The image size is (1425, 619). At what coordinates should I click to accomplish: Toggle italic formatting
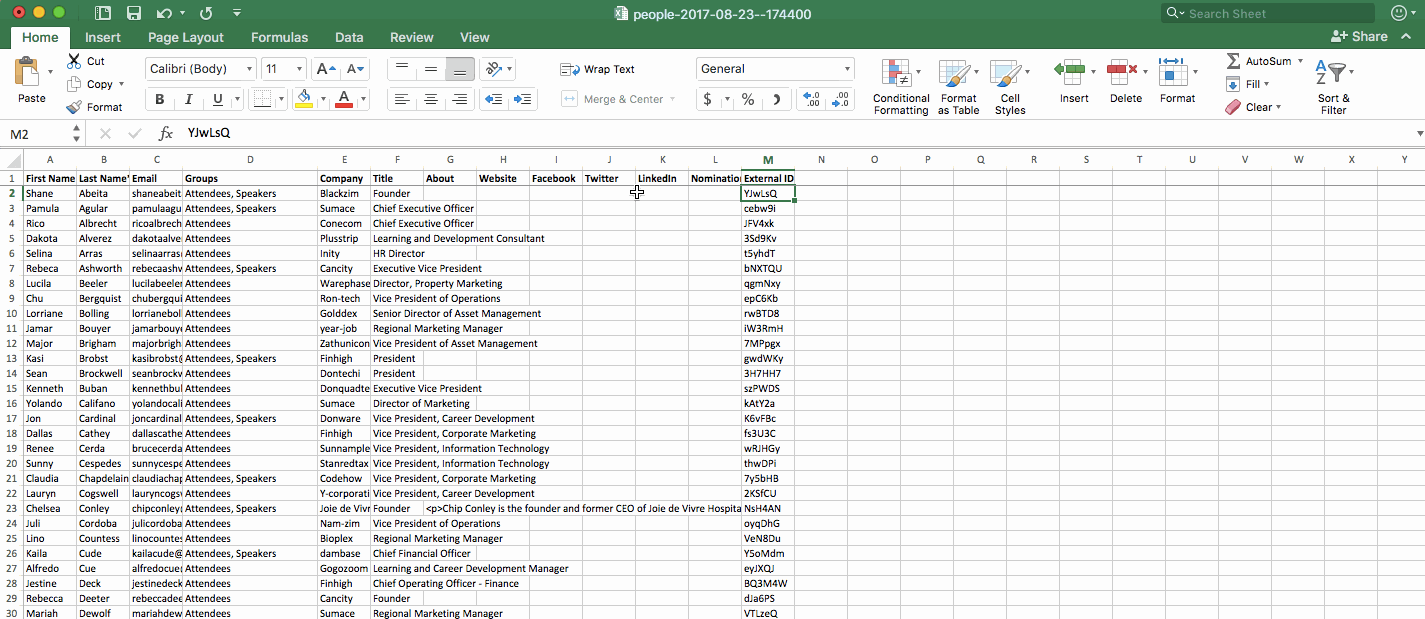coord(188,99)
